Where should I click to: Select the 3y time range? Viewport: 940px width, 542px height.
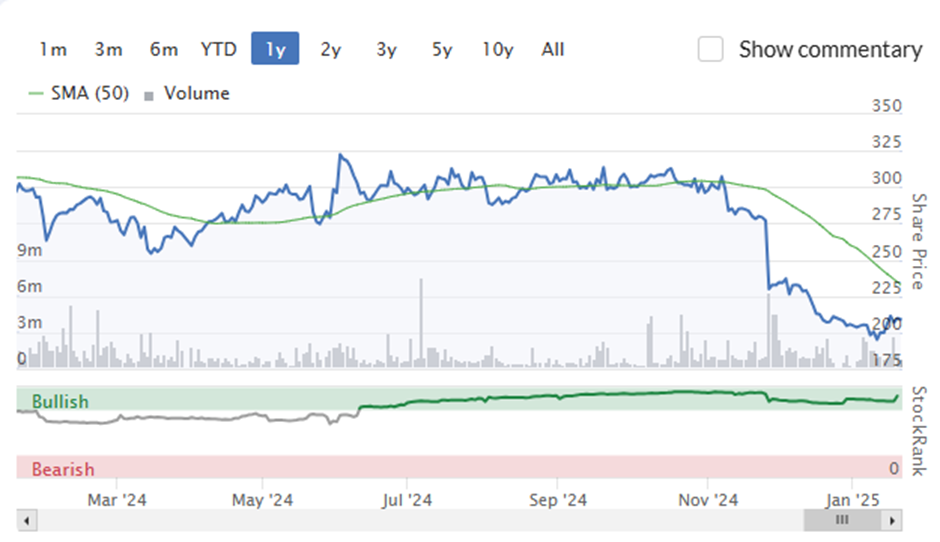click(x=386, y=49)
